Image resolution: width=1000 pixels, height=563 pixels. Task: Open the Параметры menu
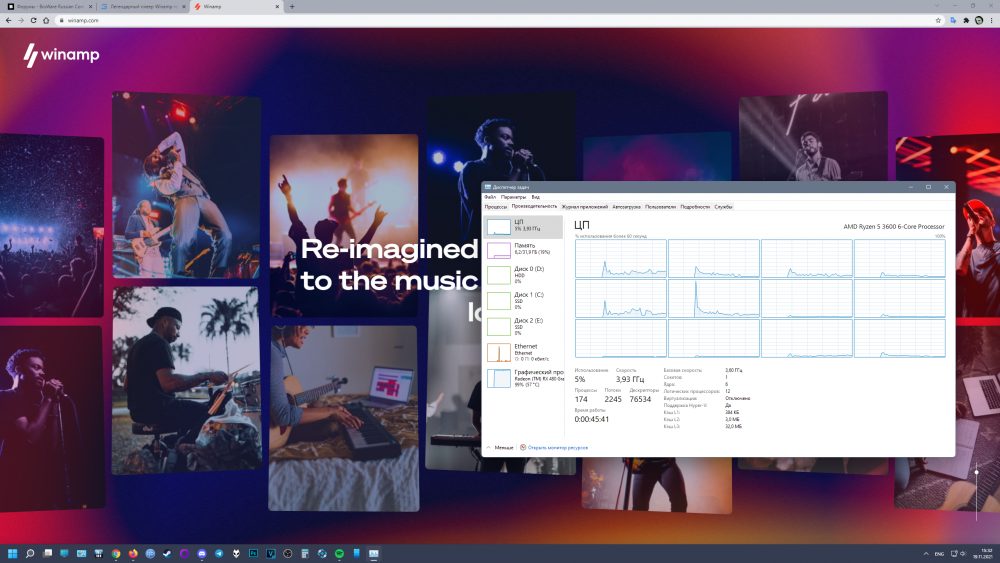(513, 197)
